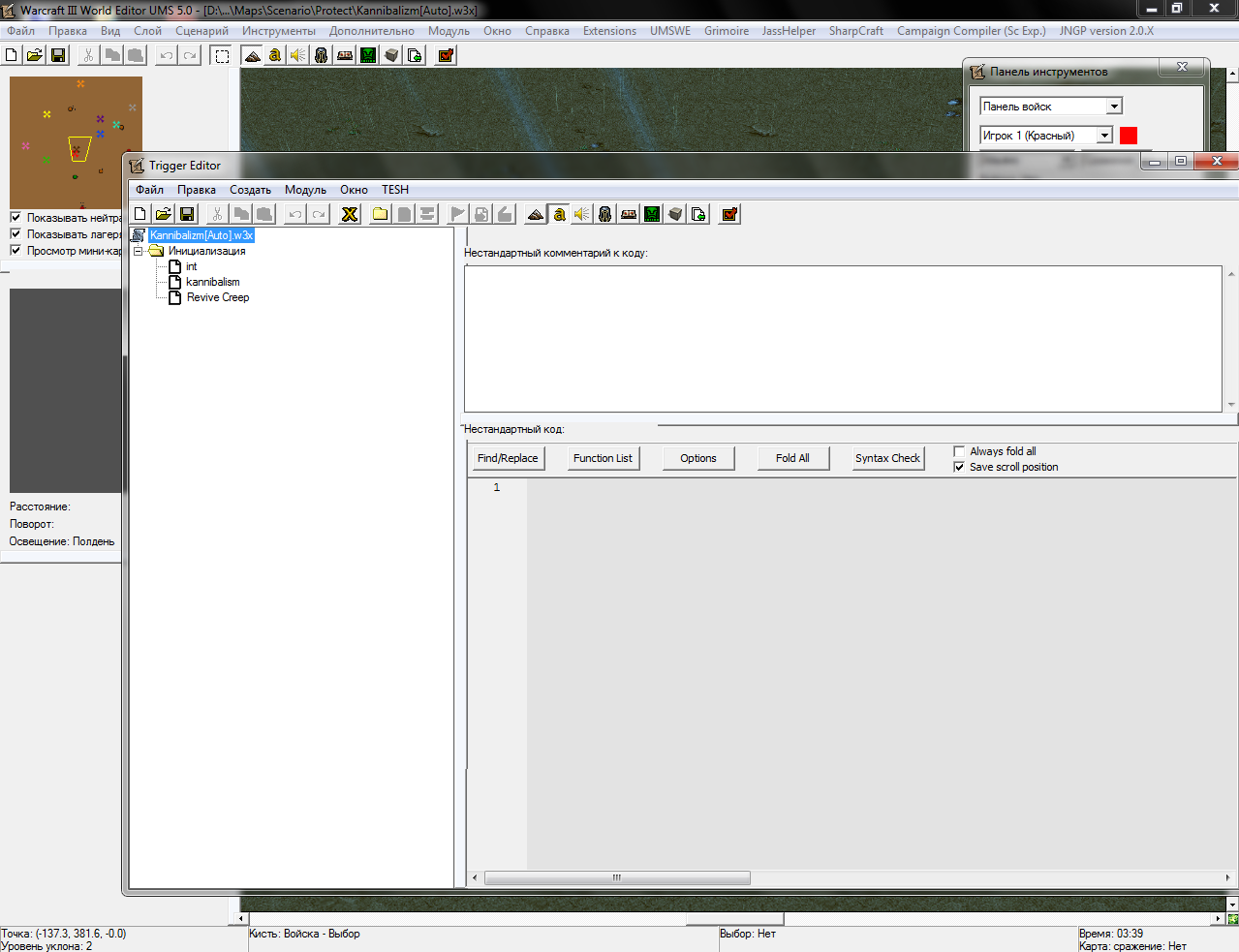The image size is (1239, 952).
Task: Select Revive Creep trigger in tree
Action: tap(218, 297)
